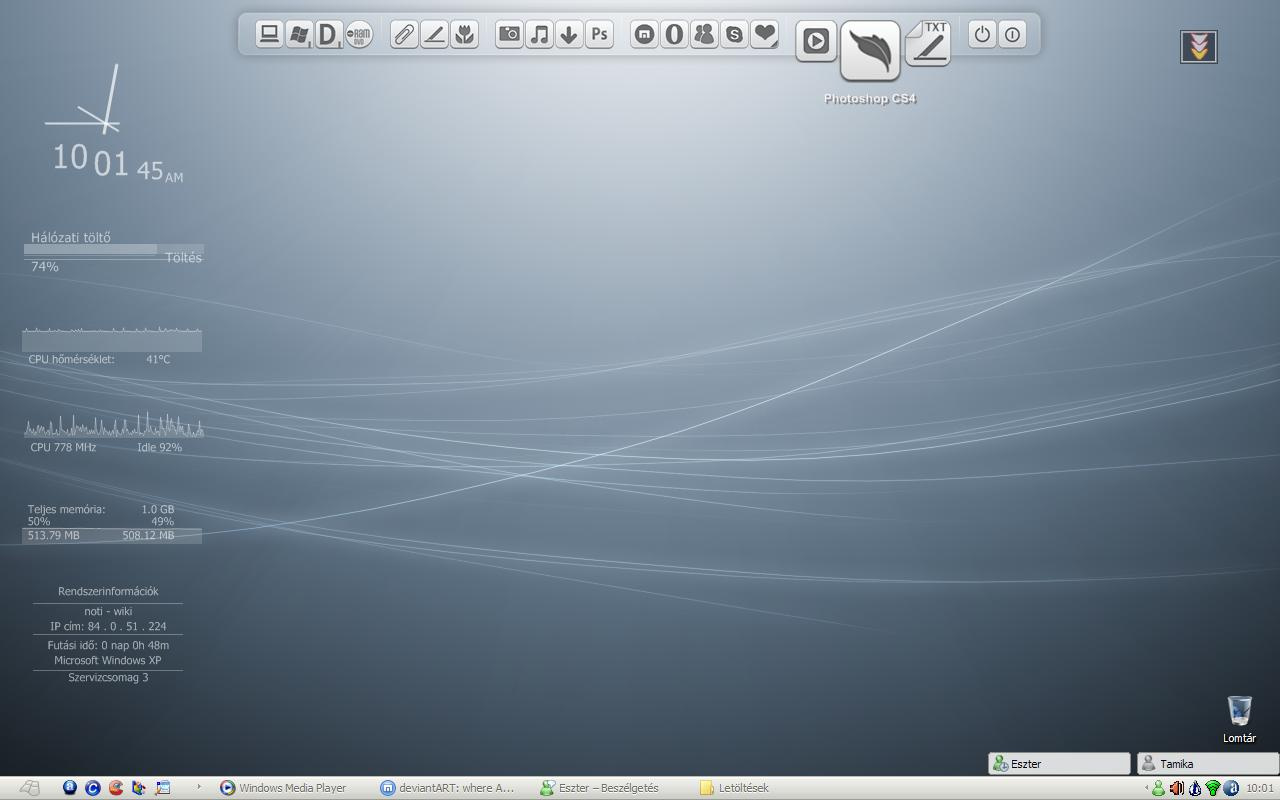Click the paperclip dock icon
The image size is (1280, 800).
pos(404,35)
